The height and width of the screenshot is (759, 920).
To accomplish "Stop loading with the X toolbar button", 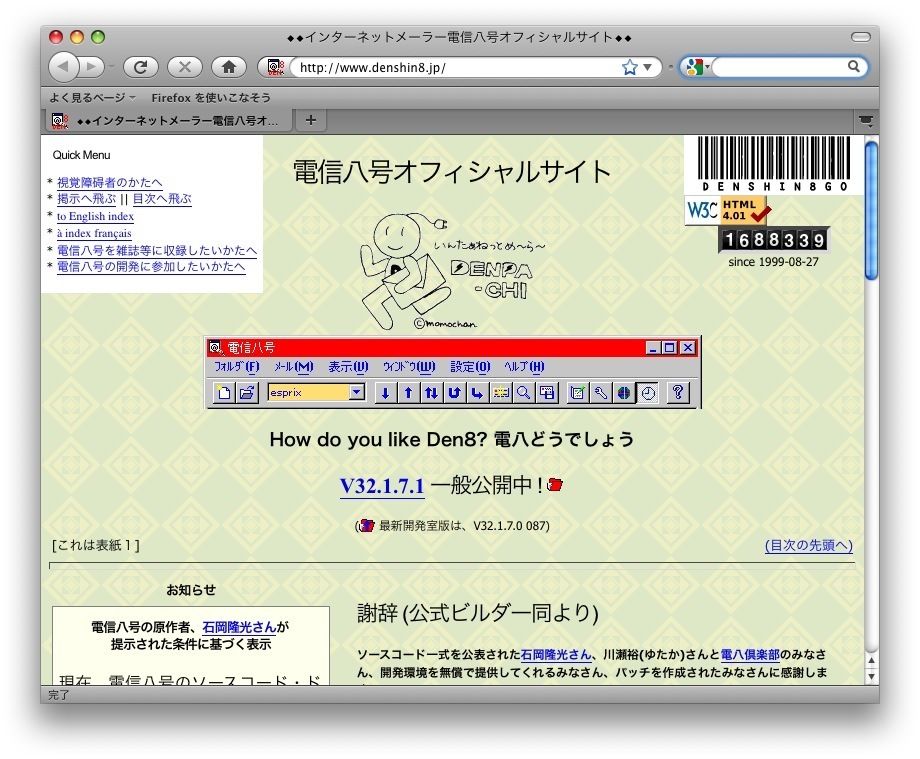I will tap(185, 67).
